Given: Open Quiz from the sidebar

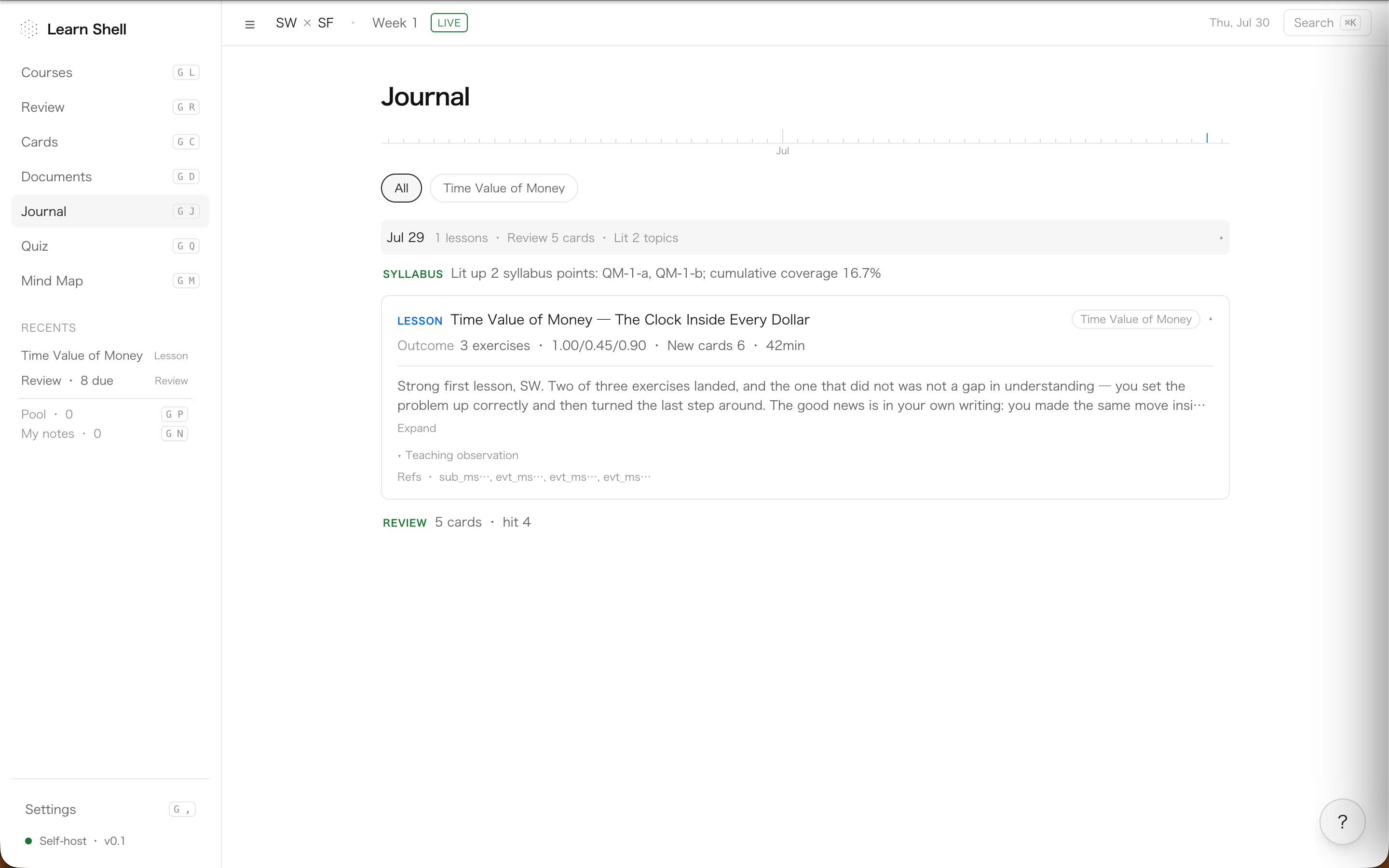Looking at the screenshot, I should pos(110,246).
